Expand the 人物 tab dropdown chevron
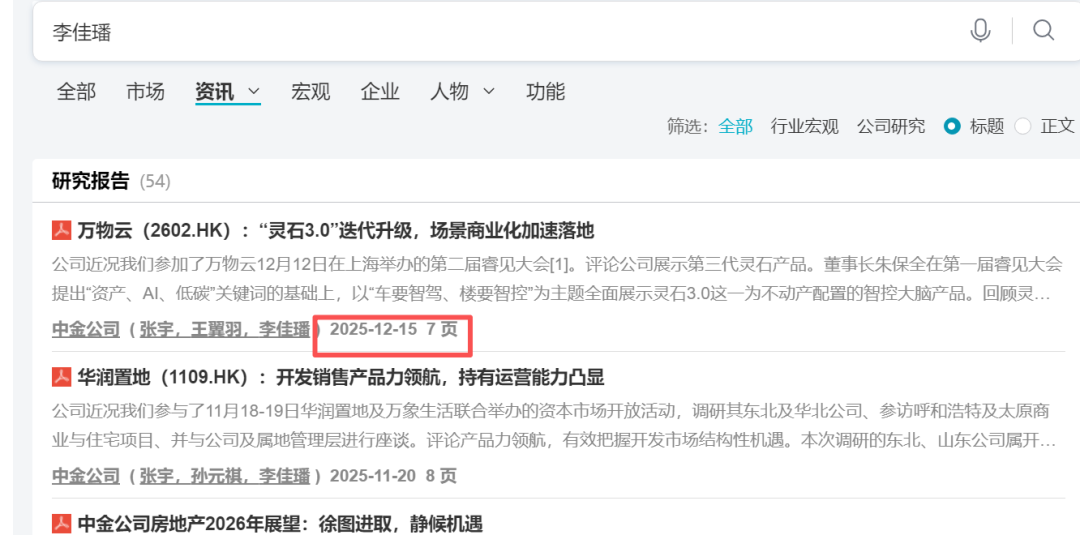This screenshot has width=1080, height=535. pos(488,92)
